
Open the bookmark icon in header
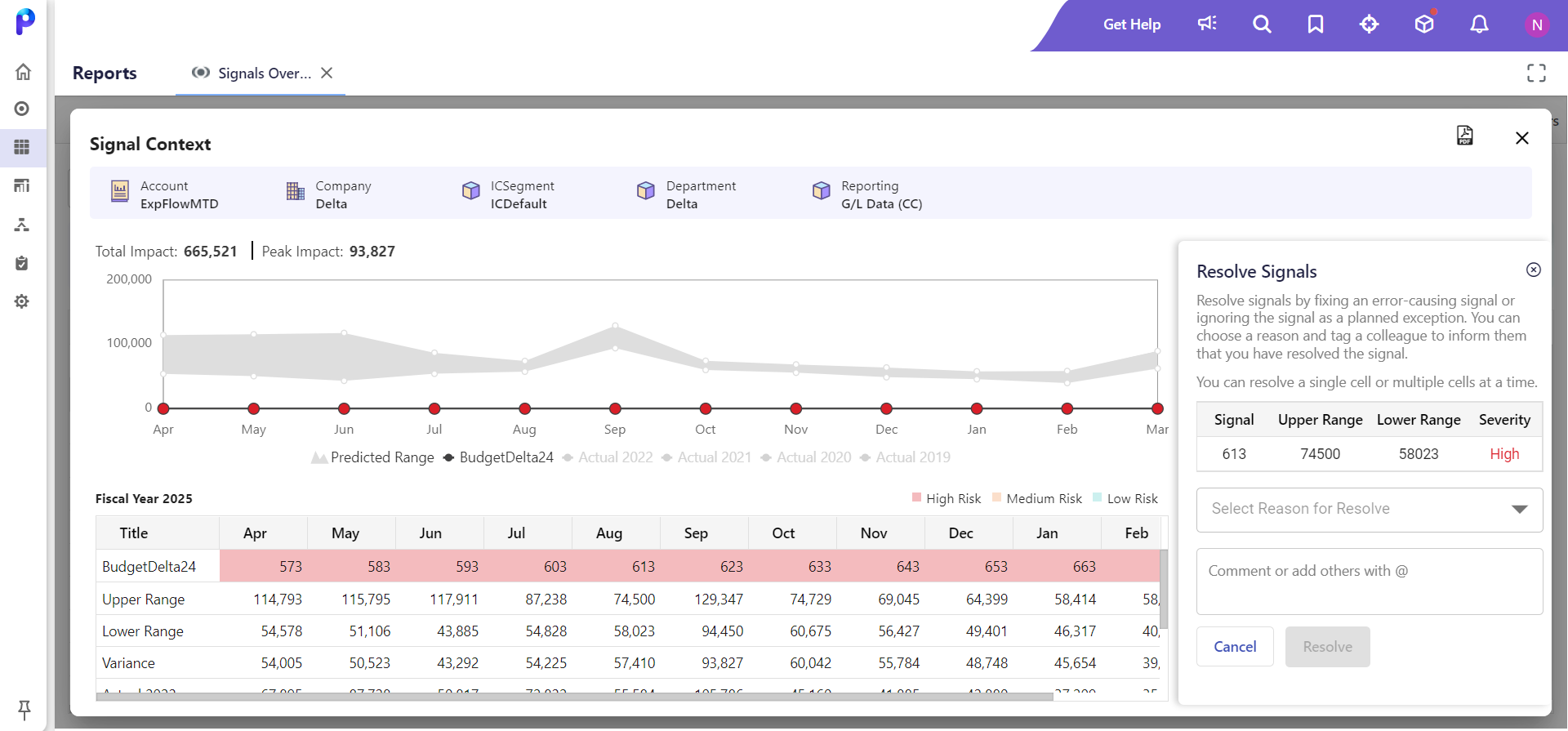1316,25
